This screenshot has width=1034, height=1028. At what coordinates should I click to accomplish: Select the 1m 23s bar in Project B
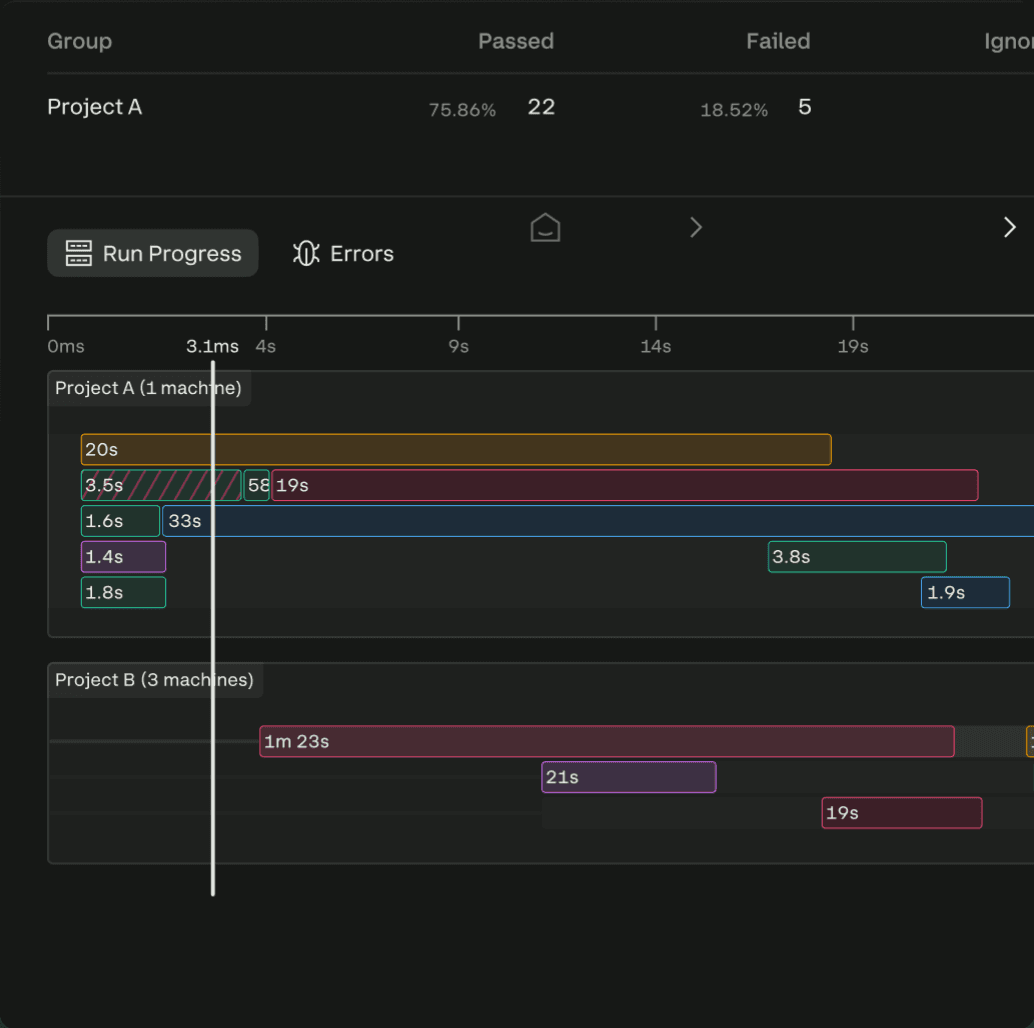coord(607,741)
